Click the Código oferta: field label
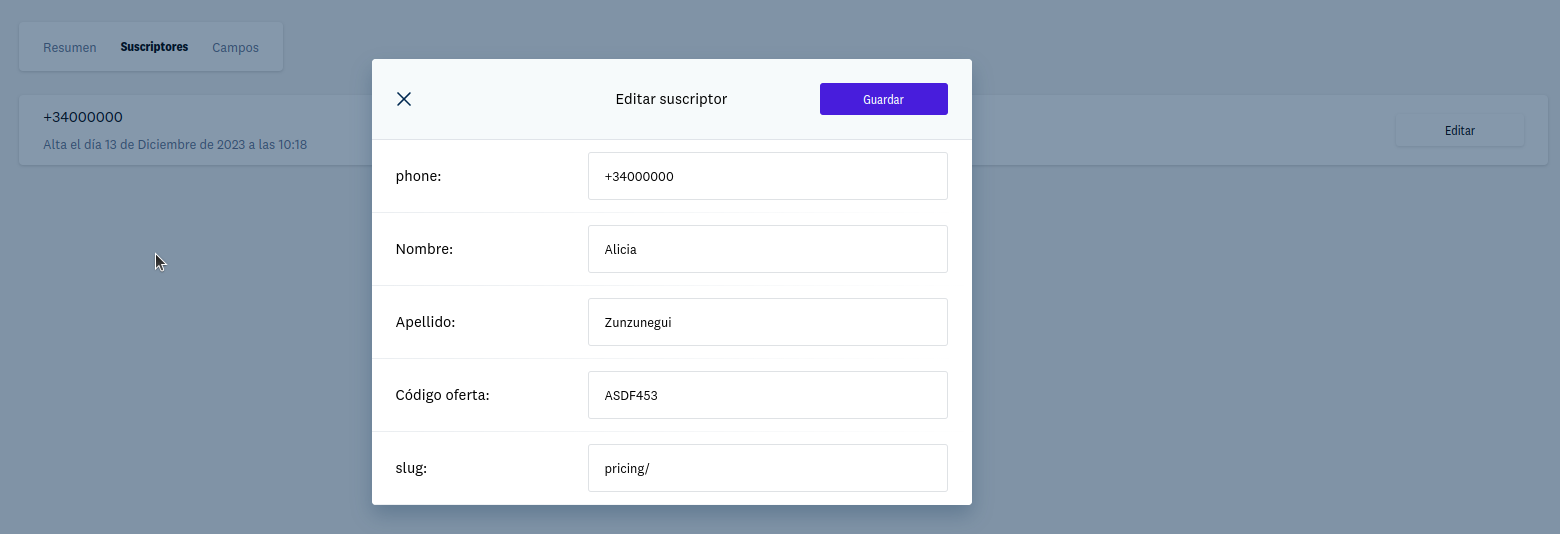Screen dimensions: 1560x534 click(x=442, y=395)
